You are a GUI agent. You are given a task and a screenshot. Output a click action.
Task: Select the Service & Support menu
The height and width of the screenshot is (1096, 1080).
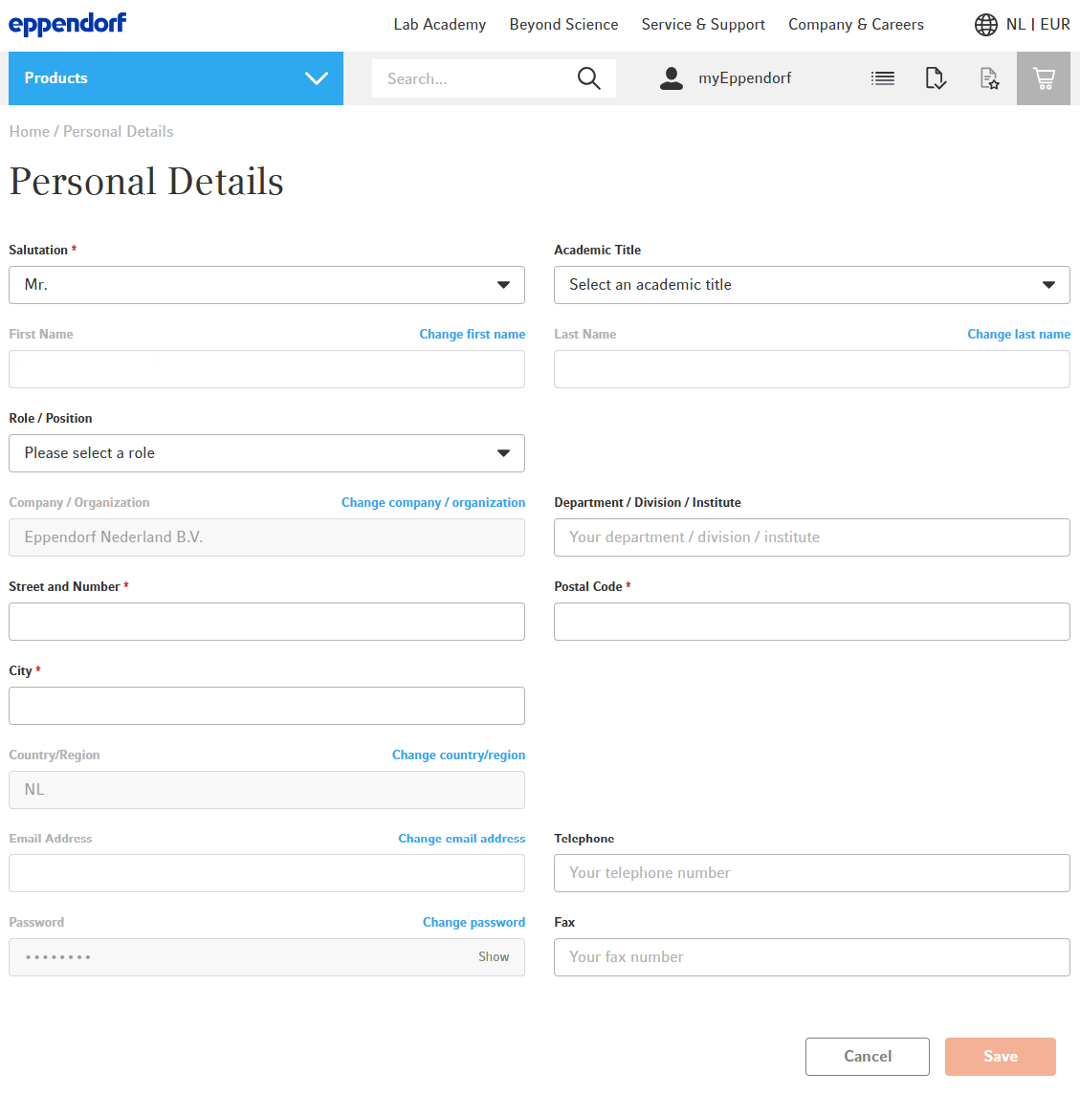coord(703,24)
